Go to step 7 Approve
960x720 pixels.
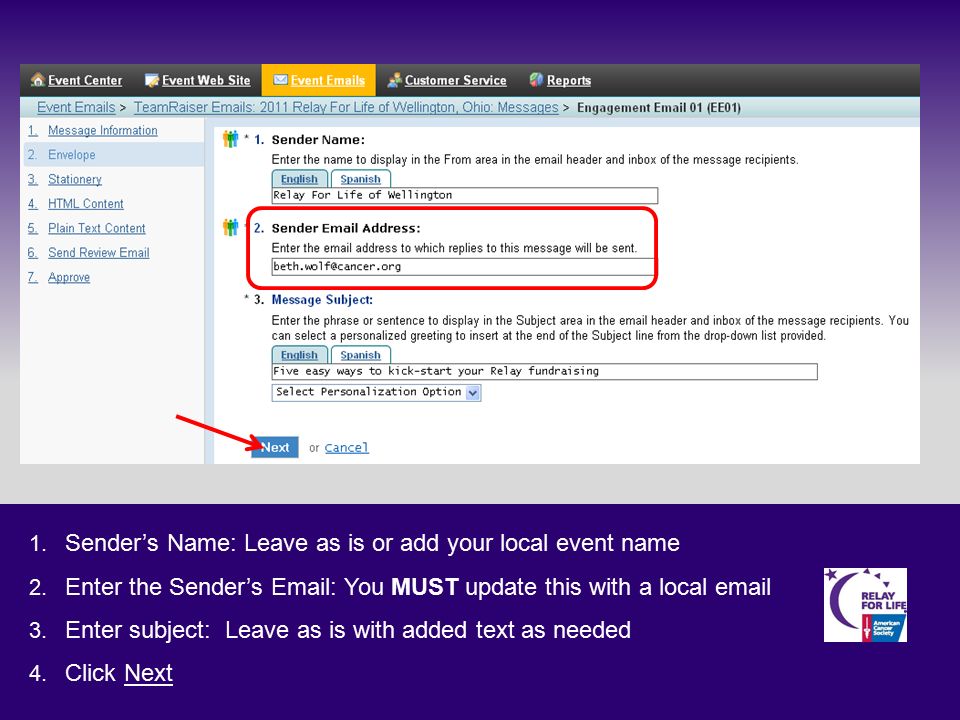click(69, 277)
